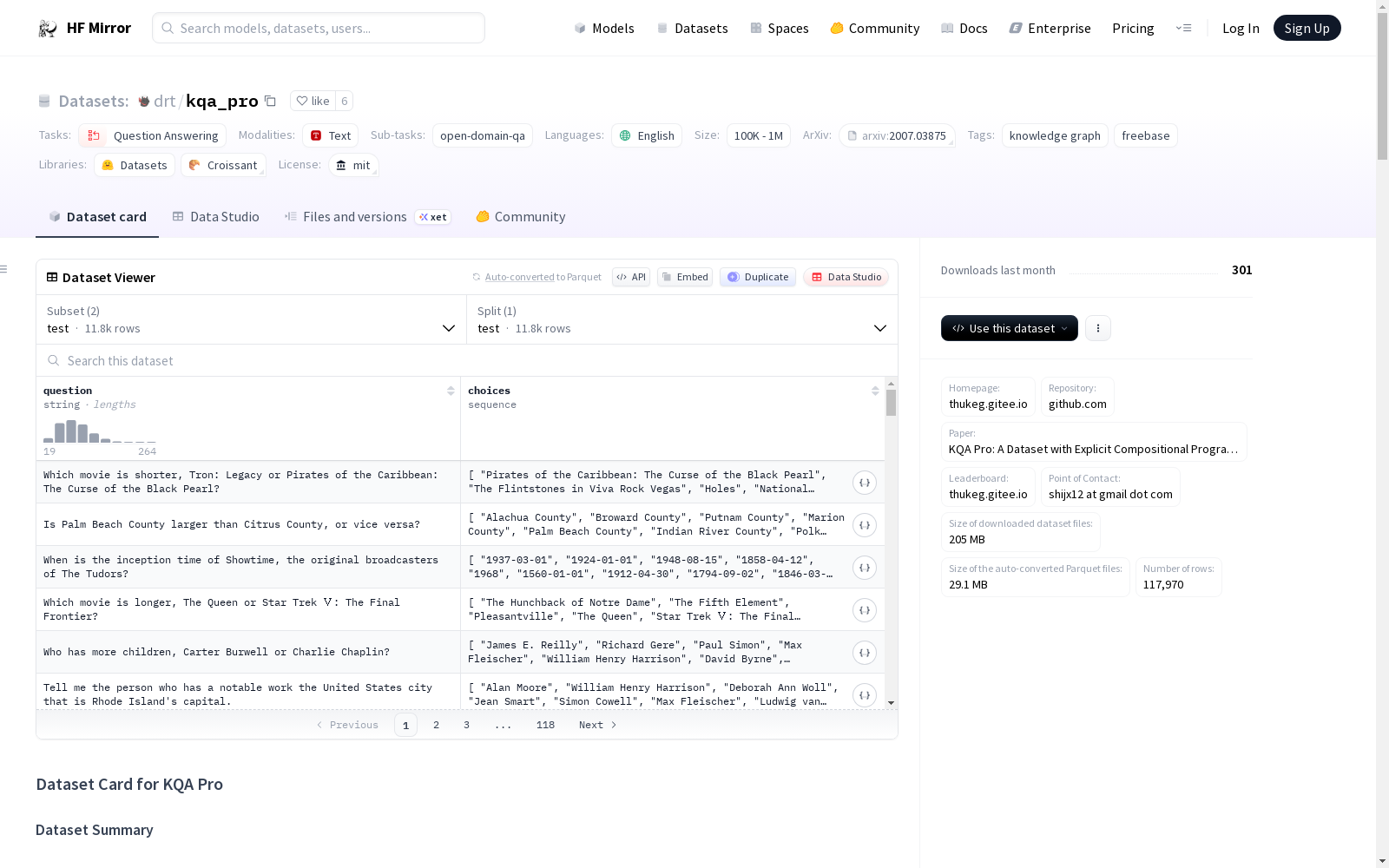
Task: Open Community in top navigation
Action: 875,28
